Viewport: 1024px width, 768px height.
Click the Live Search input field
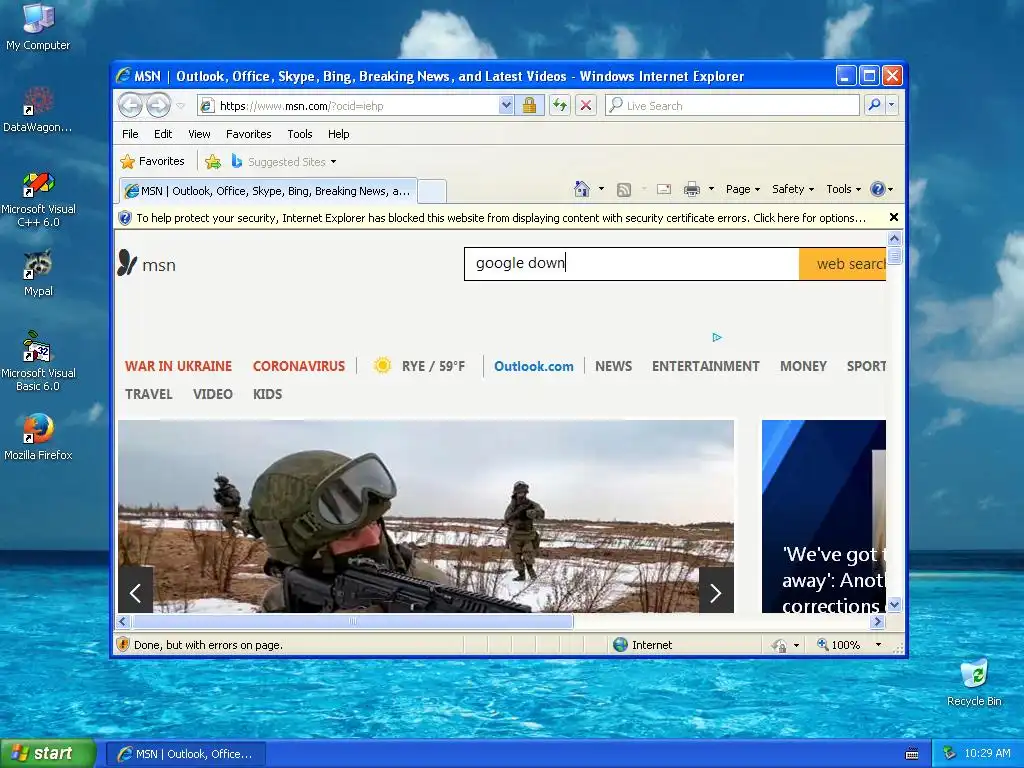point(732,105)
